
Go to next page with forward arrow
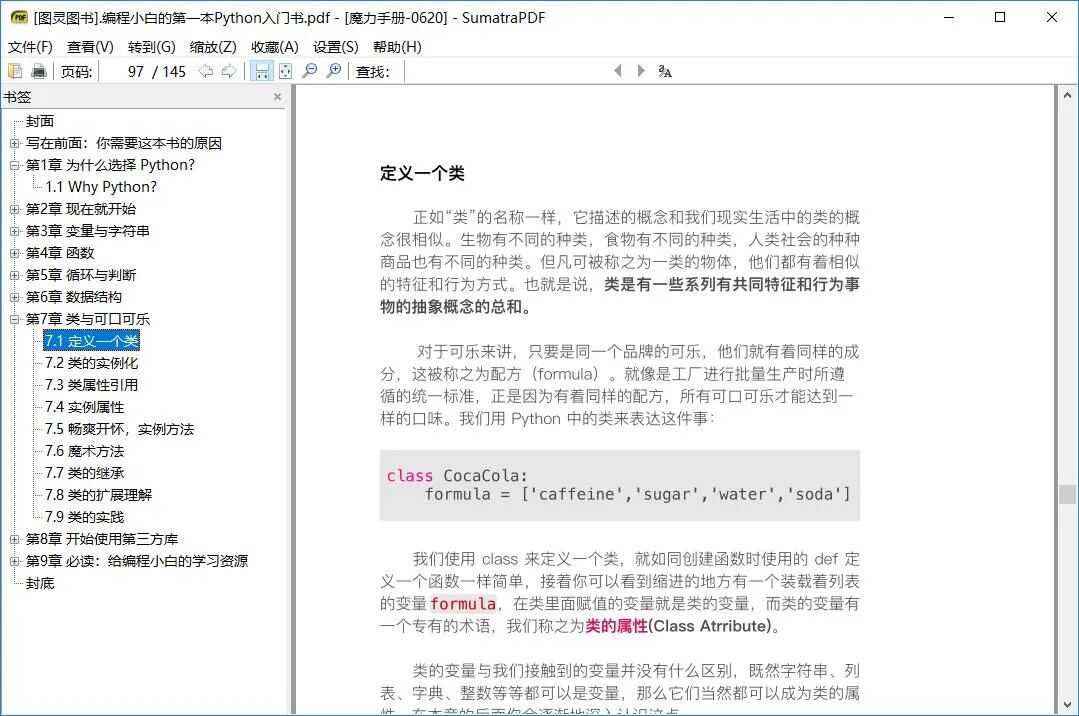point(229,70)
